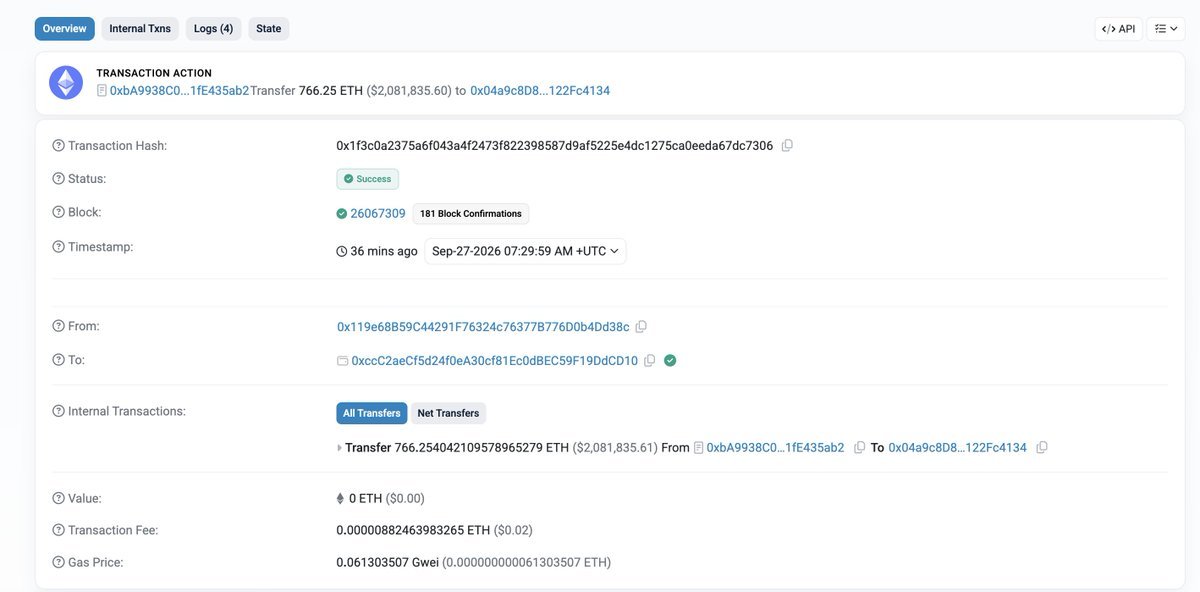Switch to the State tab
Image resolution: width=1200 pixels, height=592 pixels.
(269, 28)
